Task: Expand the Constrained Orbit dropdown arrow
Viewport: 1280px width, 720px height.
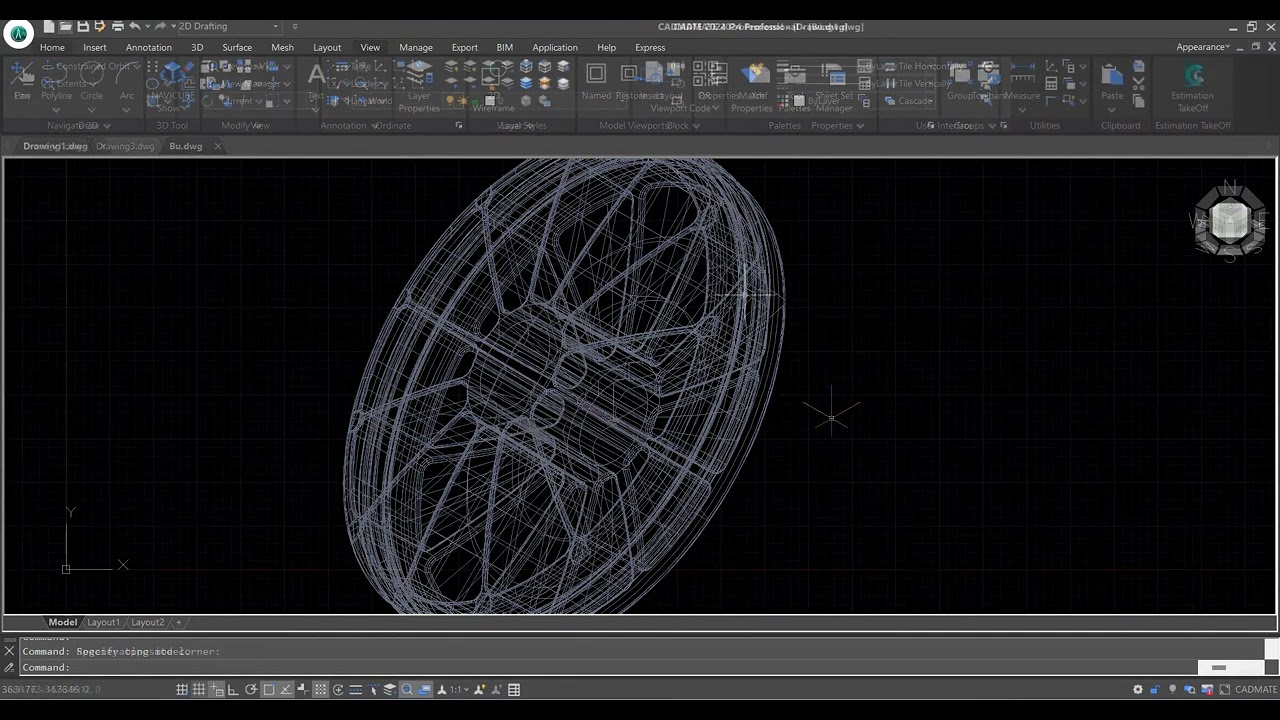Action: click(136, 67)
